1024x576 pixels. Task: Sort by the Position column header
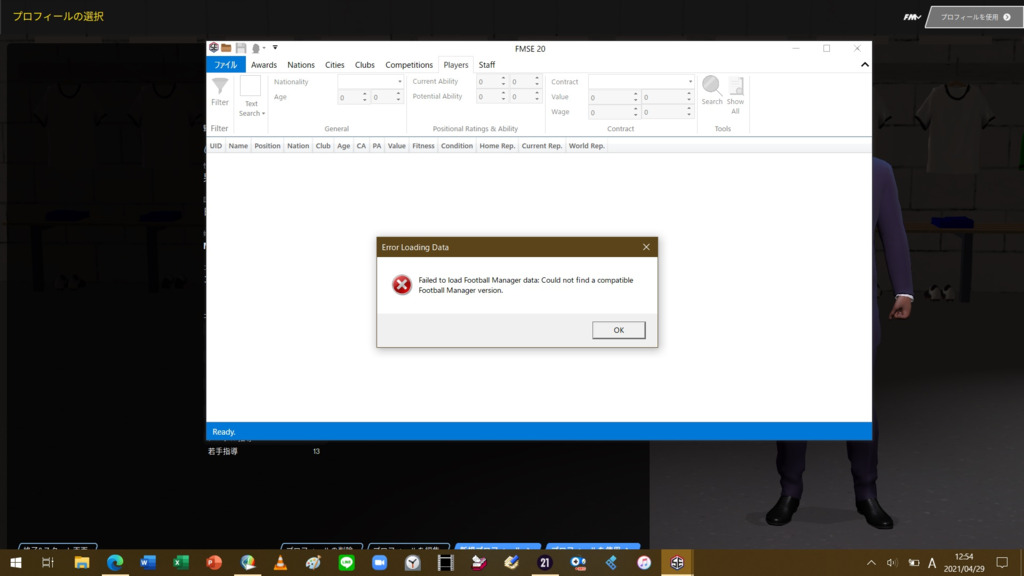tap(267, 146)
